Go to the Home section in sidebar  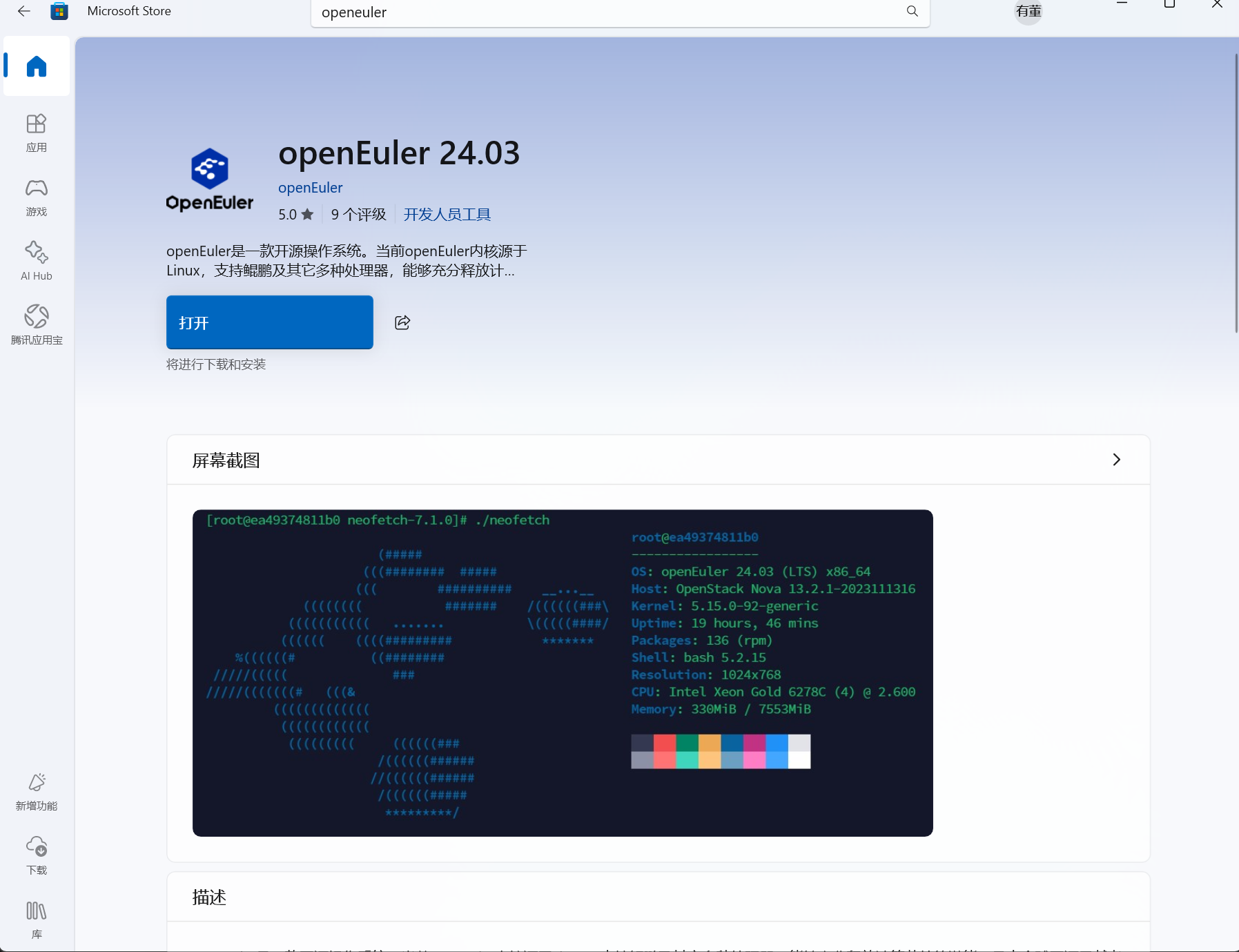37,66
